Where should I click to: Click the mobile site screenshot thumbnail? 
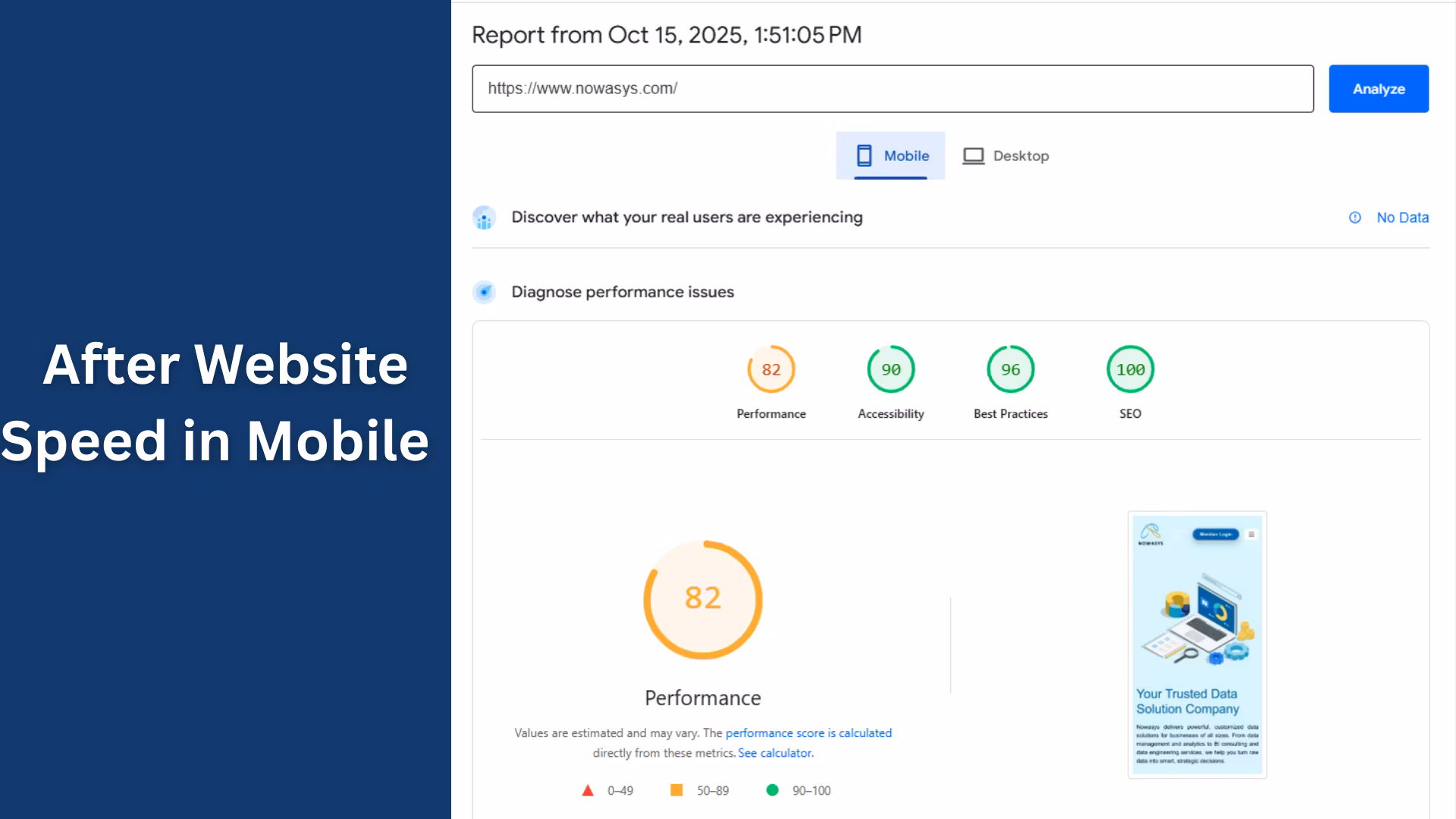coord(1197,645)
